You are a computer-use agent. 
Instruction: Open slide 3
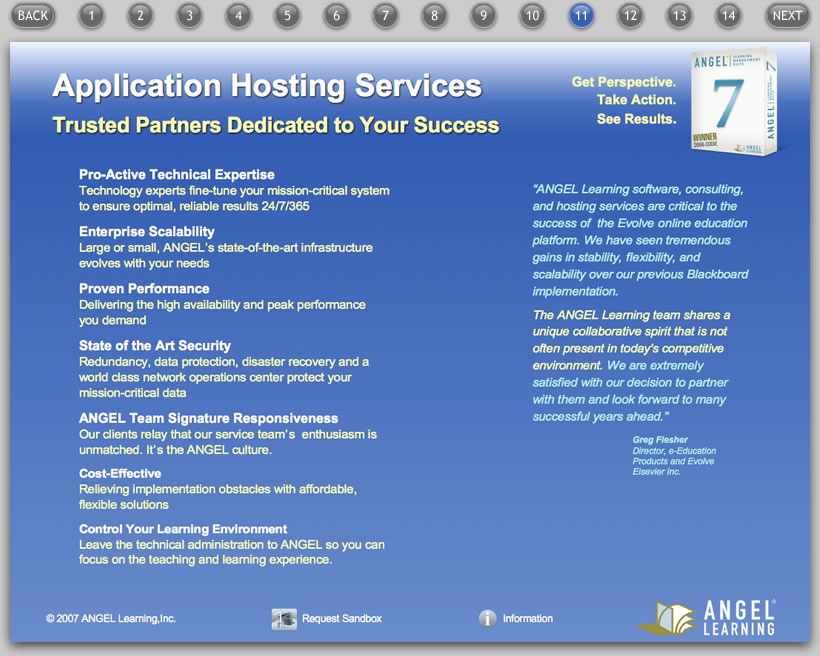click(x=189, y=15)
